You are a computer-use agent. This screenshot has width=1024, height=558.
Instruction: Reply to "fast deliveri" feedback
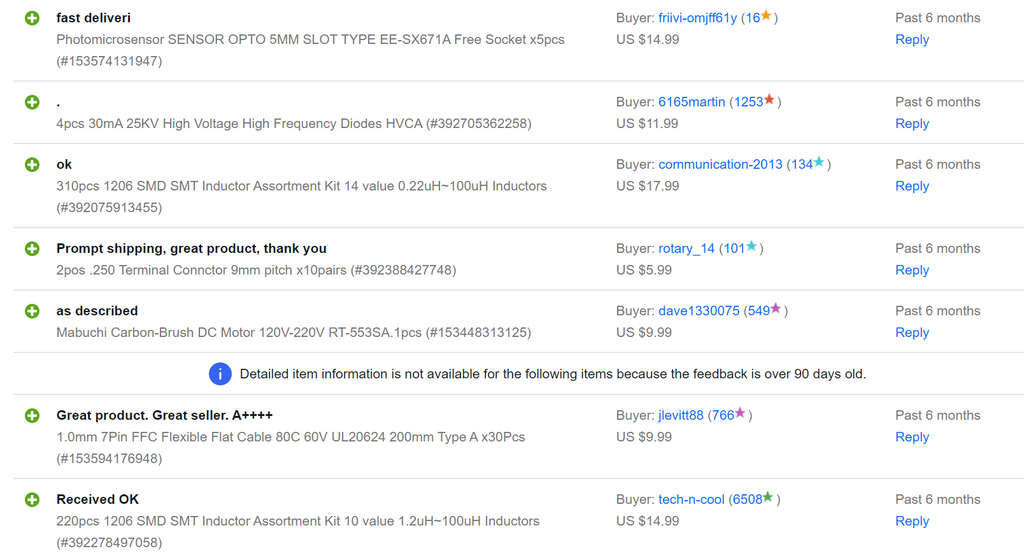(x=912, y=40)
